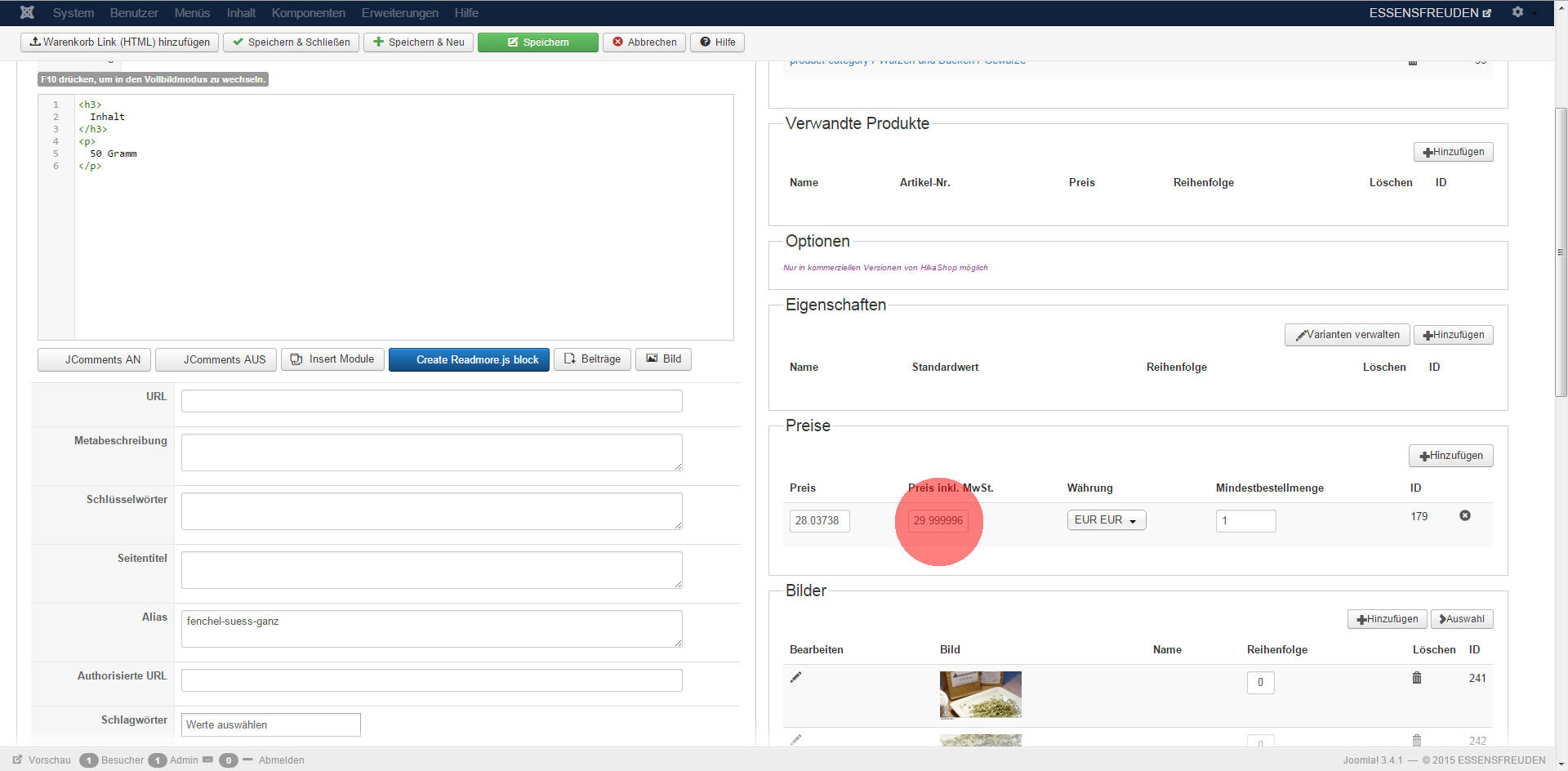Screen dimensions: 1568x771
Task: Add an image with Hinzufügen in Bilder
Action: click(x=1387, y=619)
